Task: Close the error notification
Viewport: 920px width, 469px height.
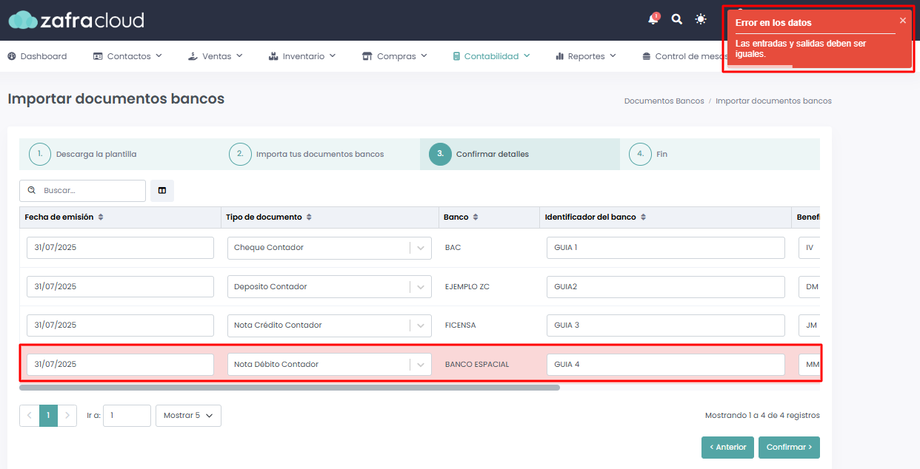Action: tap(902, 20)
